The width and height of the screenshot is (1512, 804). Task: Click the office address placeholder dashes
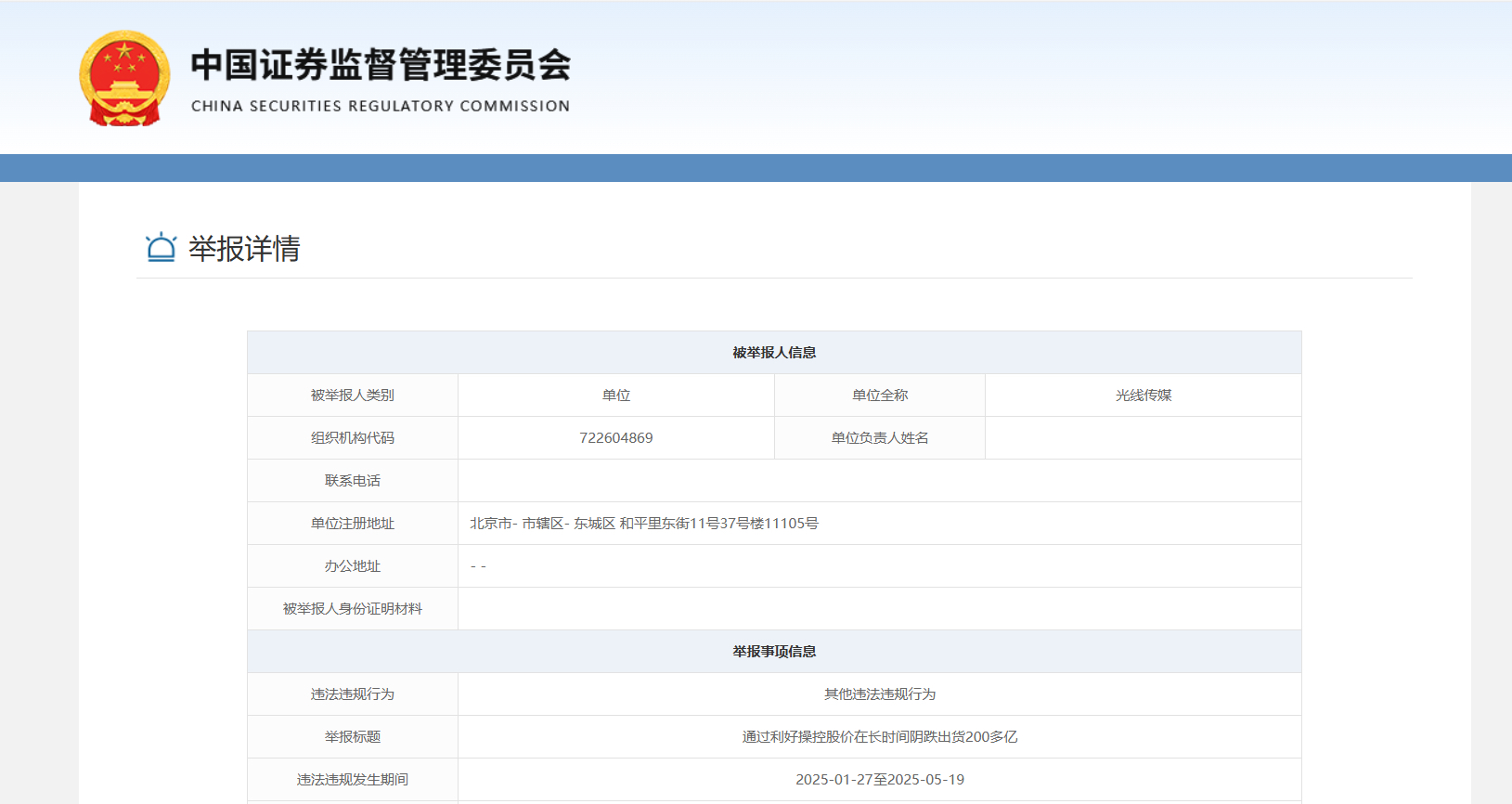[x=478, y=566]
